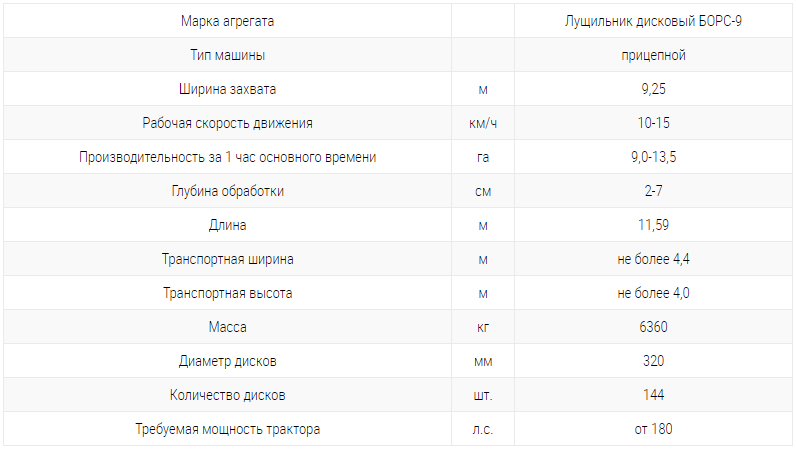Select the 144 disc count value

tap(654, 395)
